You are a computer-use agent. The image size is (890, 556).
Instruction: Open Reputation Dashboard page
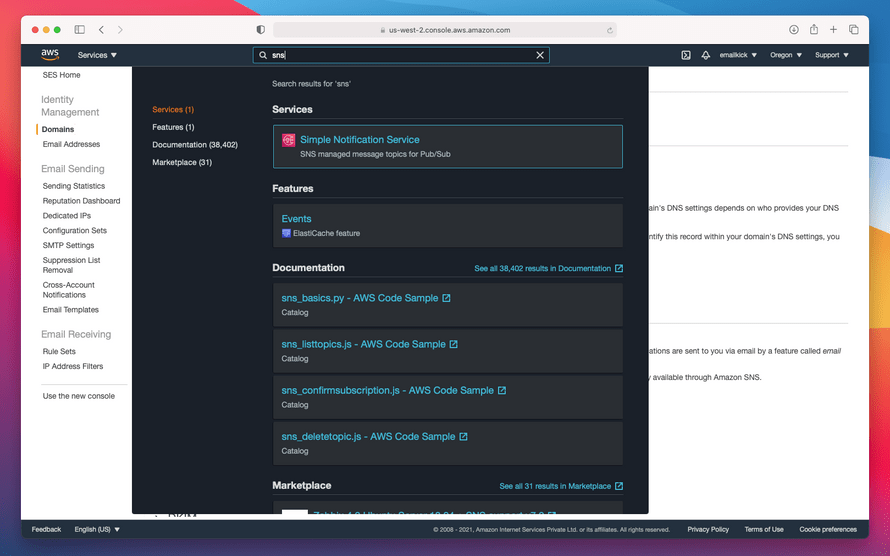(x=81, y=201)
